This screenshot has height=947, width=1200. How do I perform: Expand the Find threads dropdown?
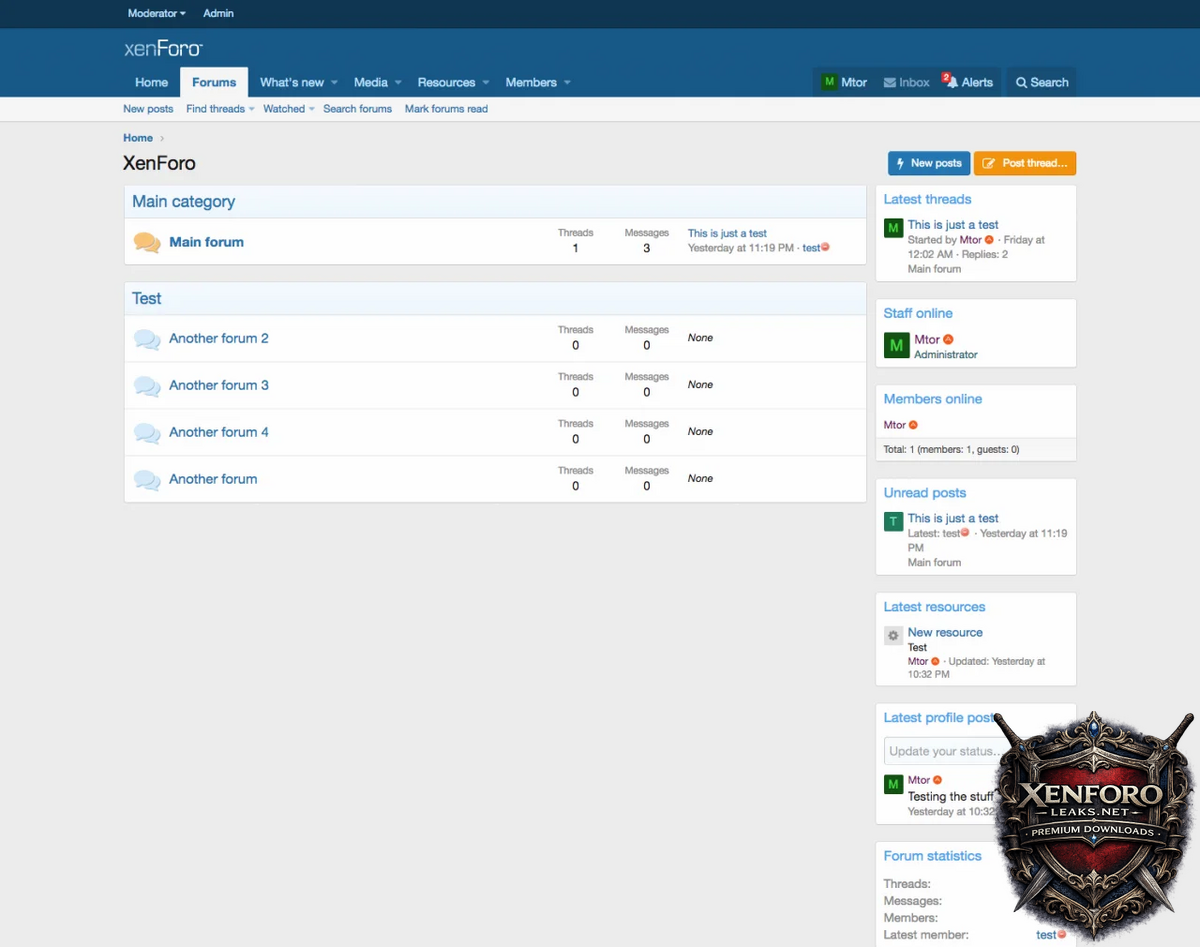[251, 109]
